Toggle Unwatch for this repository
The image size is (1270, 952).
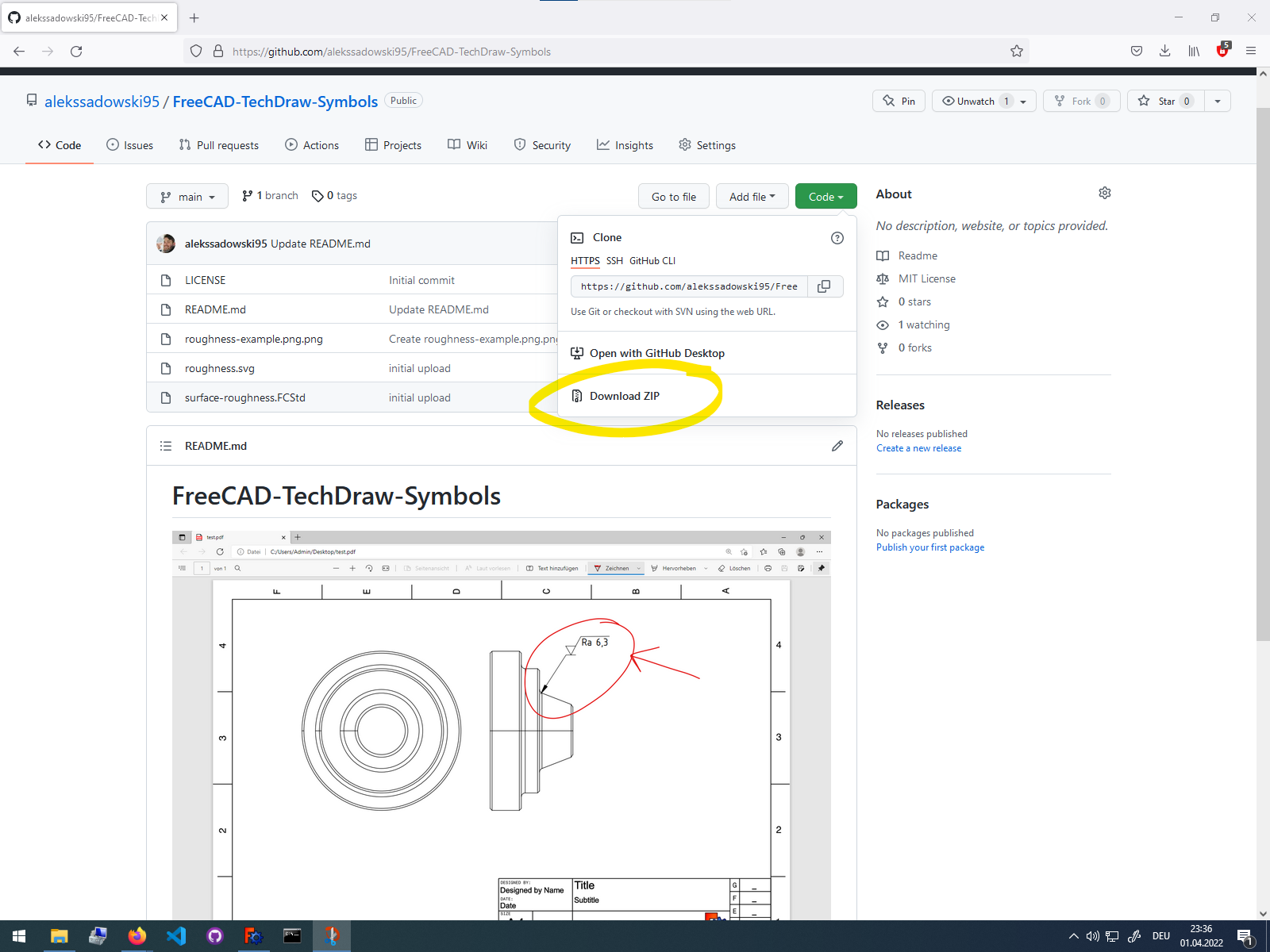(x=975, y=101)
